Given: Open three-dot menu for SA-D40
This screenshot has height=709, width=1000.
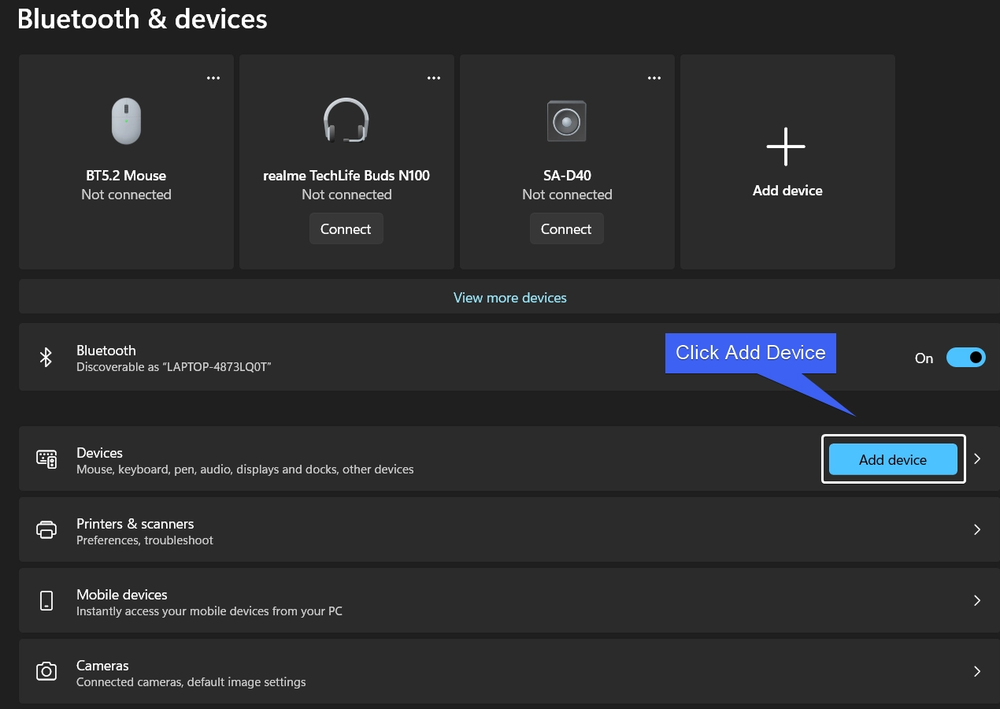Looking at the screenshot, I should tap(654, 78).
